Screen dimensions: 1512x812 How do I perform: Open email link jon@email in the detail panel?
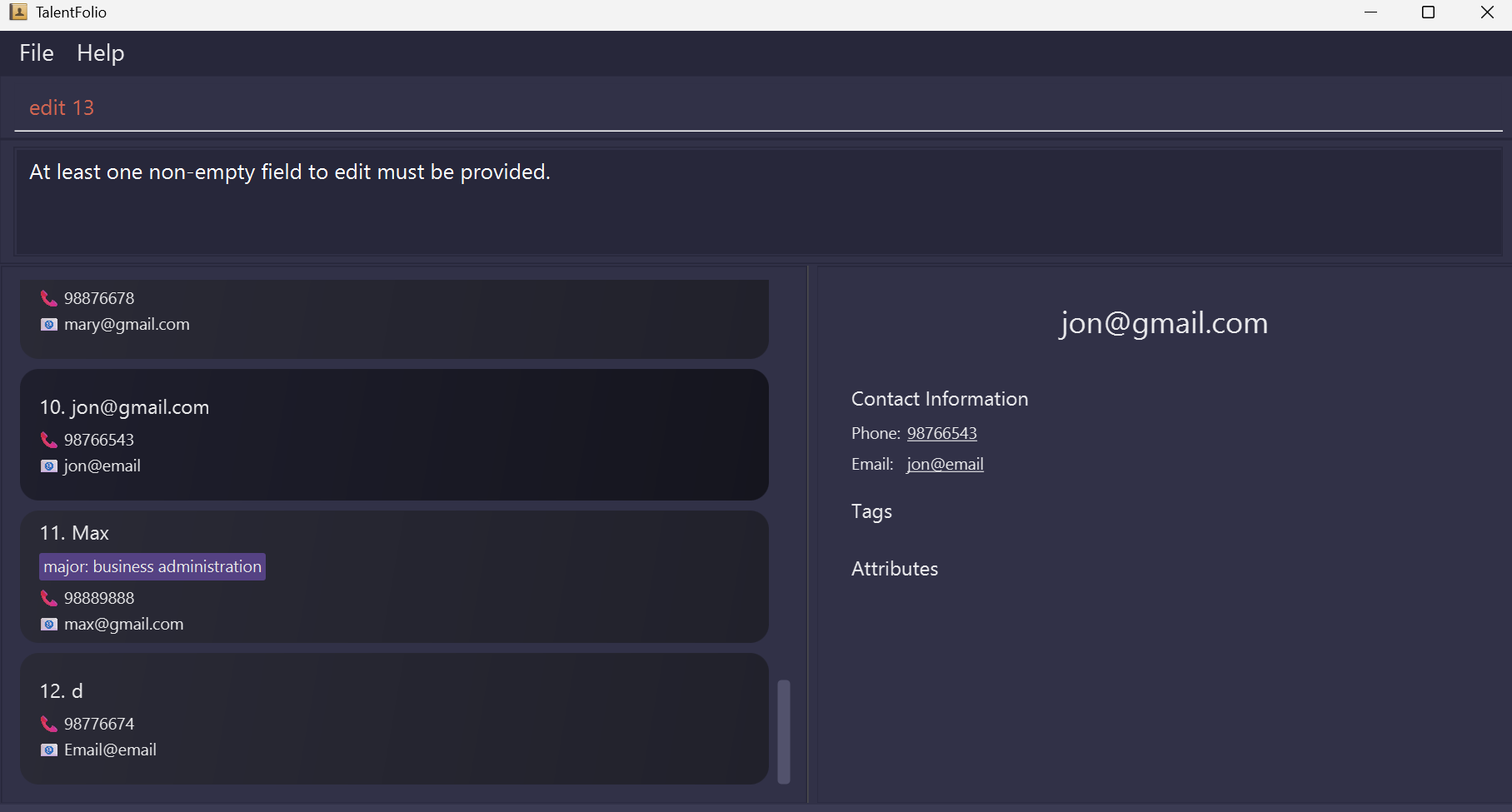[x=945, y=464]
